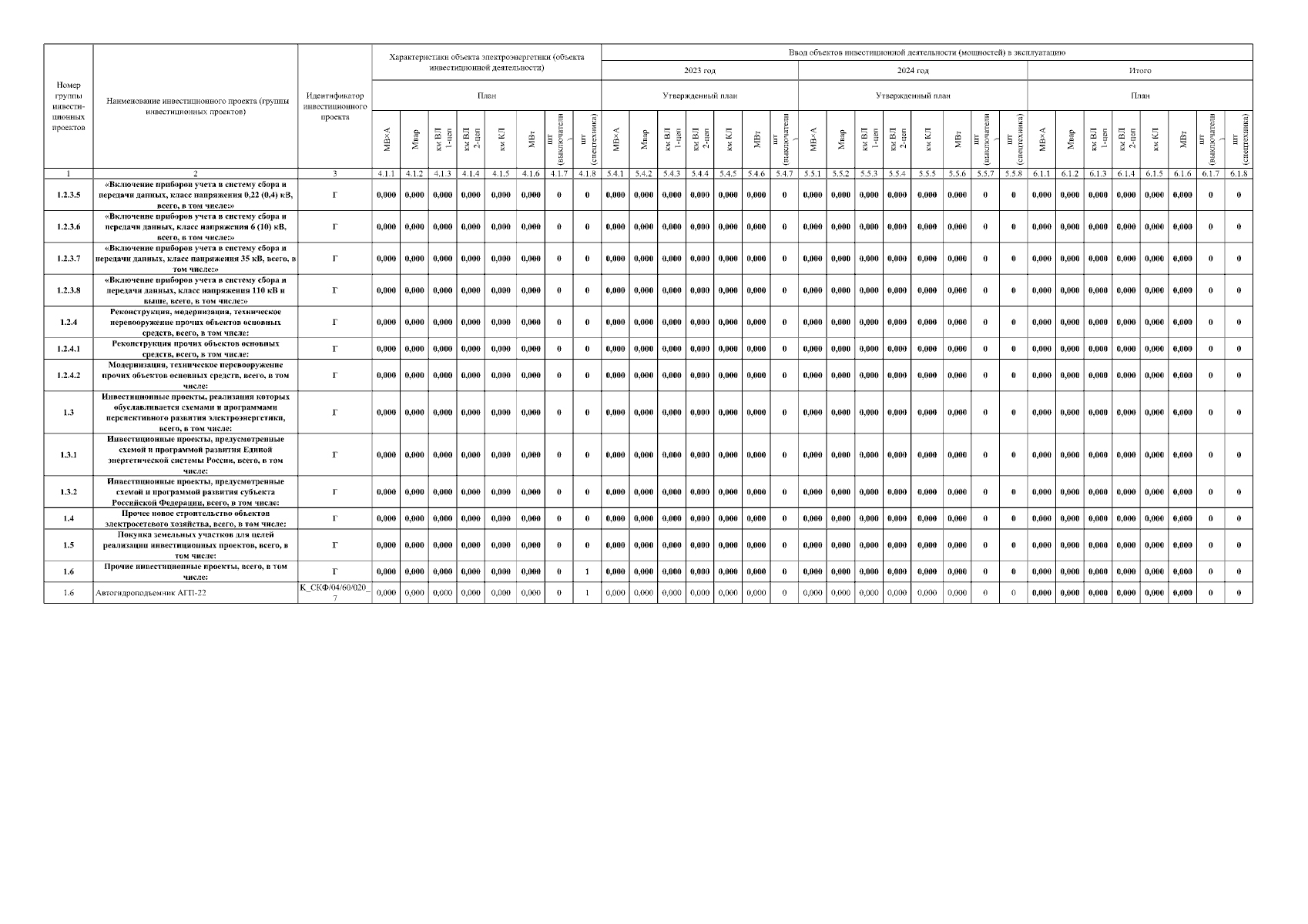Click row title 'Модернизация, техническое перевооружение прочих объектов'

point(196,375)
